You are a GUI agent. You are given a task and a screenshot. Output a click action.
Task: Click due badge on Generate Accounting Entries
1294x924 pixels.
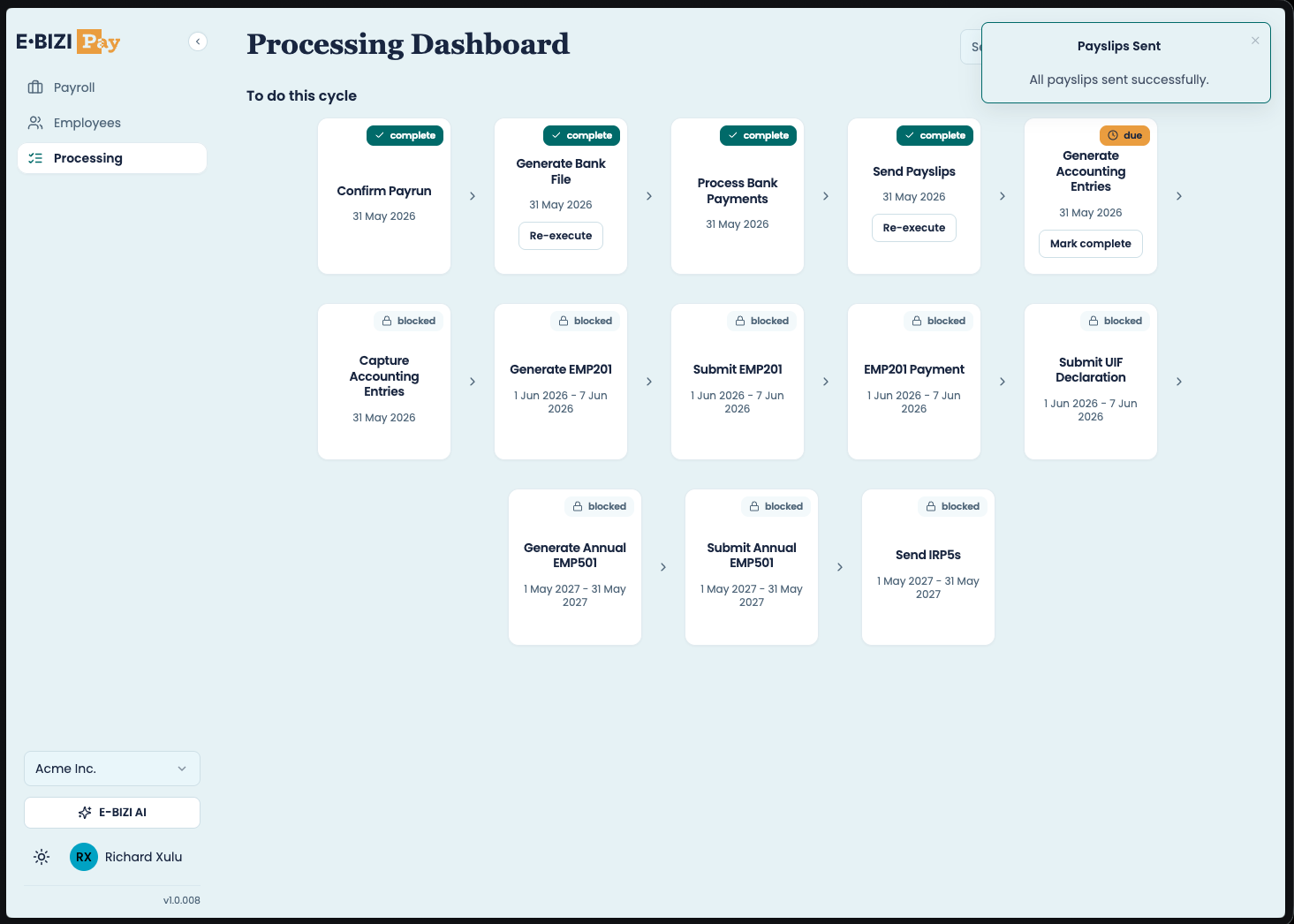1124,135
